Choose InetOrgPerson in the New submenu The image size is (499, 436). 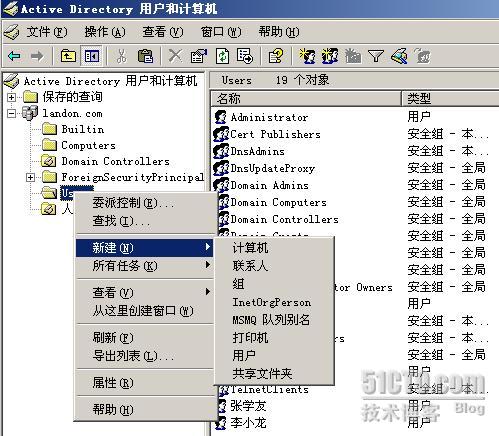pyautogui.click(x=274, y=302)
